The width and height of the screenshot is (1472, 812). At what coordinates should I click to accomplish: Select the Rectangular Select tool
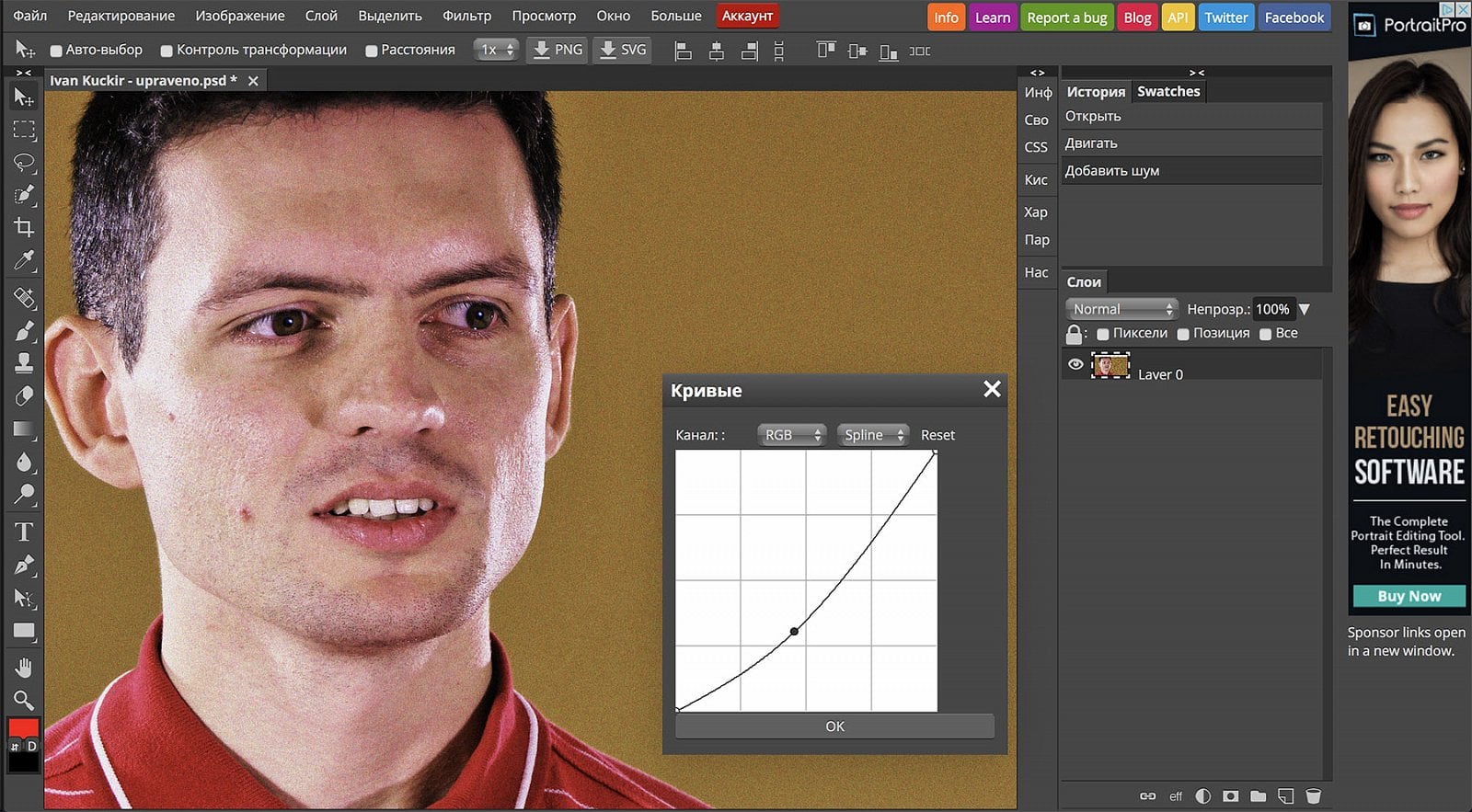(24, 130)
